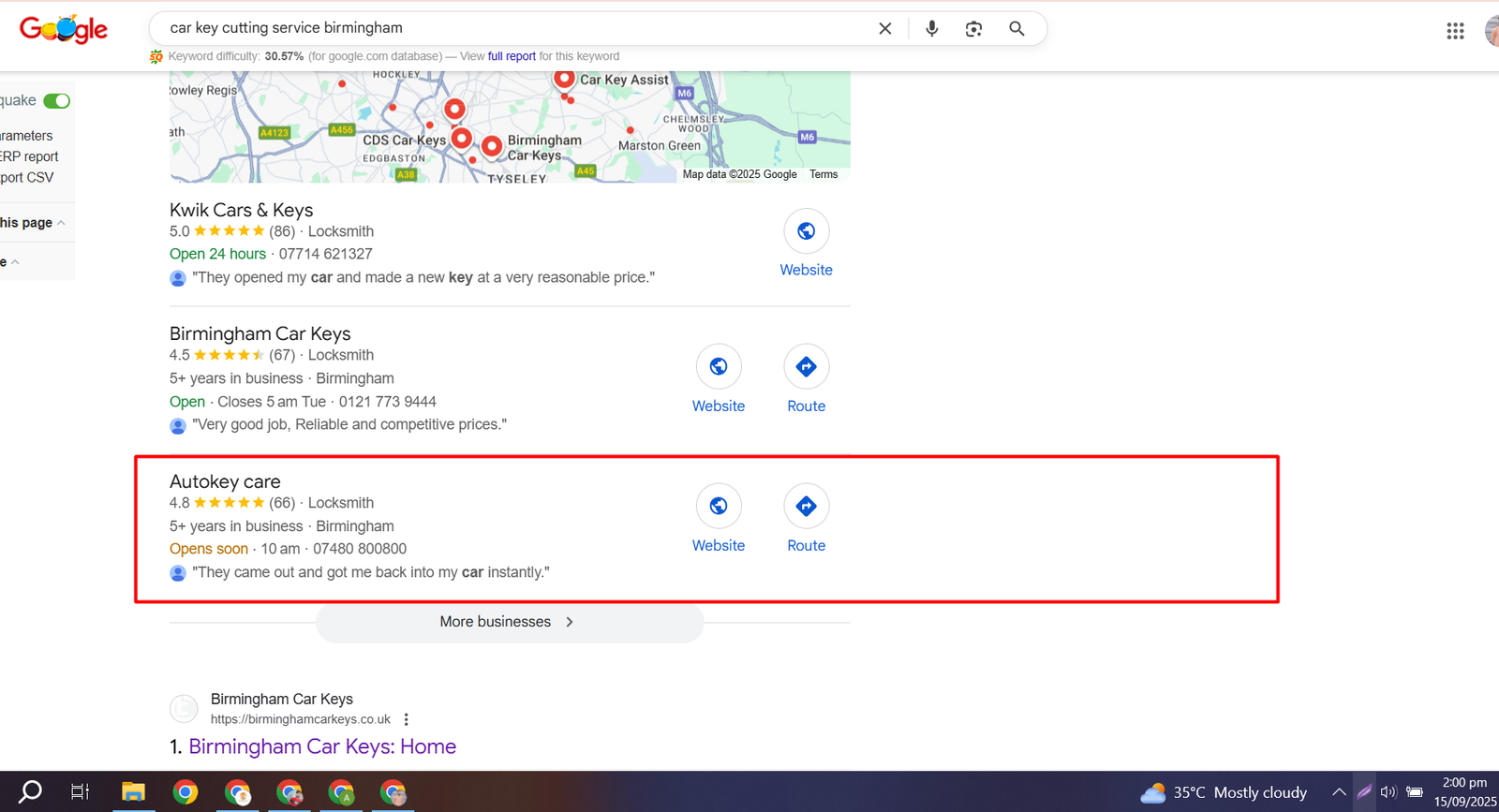Click the Autokey care business title
The height and width of the screenshot is (812, 1499).
coord(225,481)
